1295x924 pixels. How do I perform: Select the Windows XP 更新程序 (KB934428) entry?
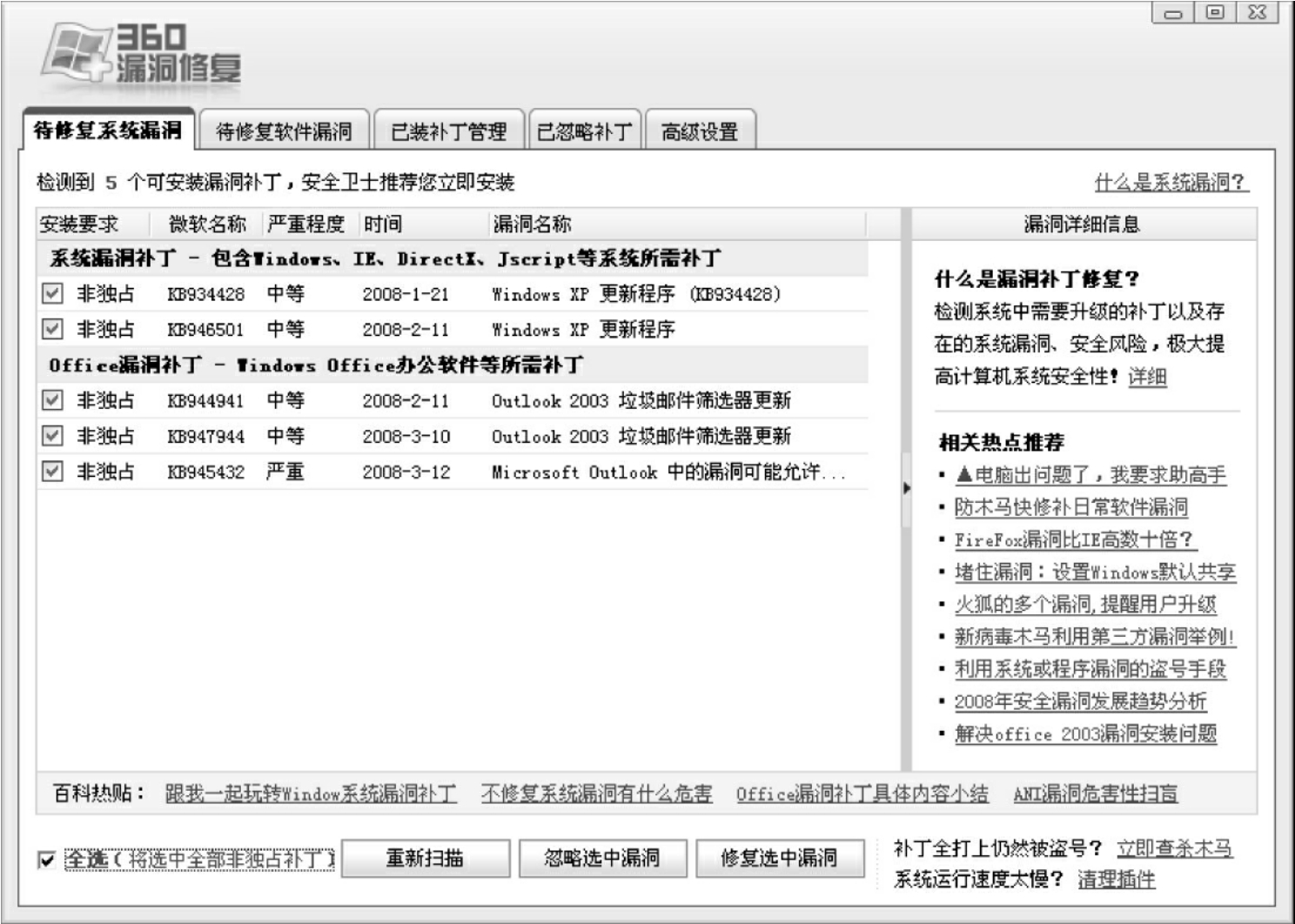click(636, 294)
